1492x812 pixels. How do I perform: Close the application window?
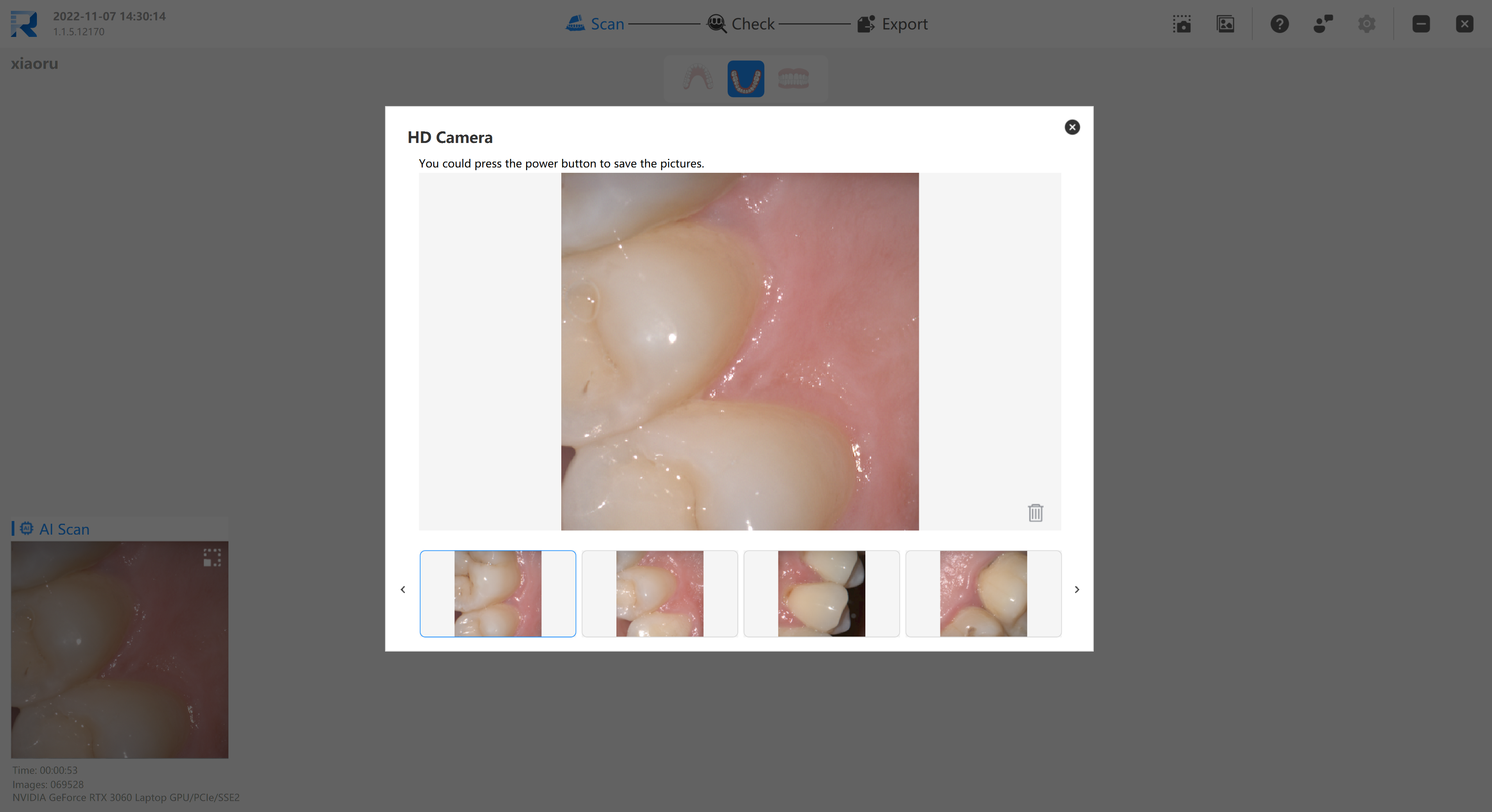pos(1464,24)
